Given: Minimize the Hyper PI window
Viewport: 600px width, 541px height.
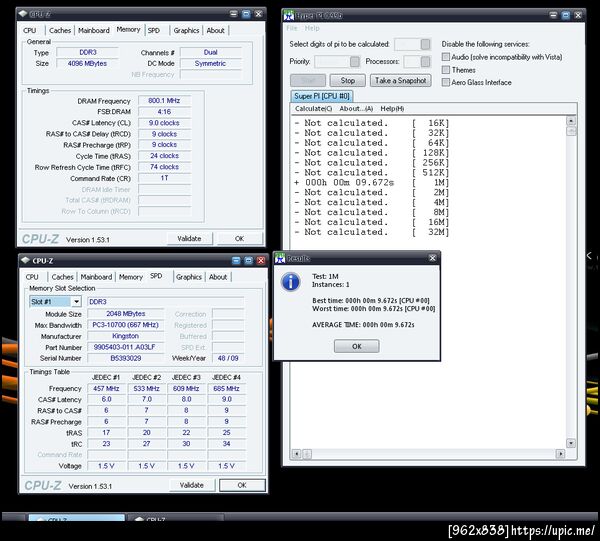Looking at the screenshot, I should 553,15.
